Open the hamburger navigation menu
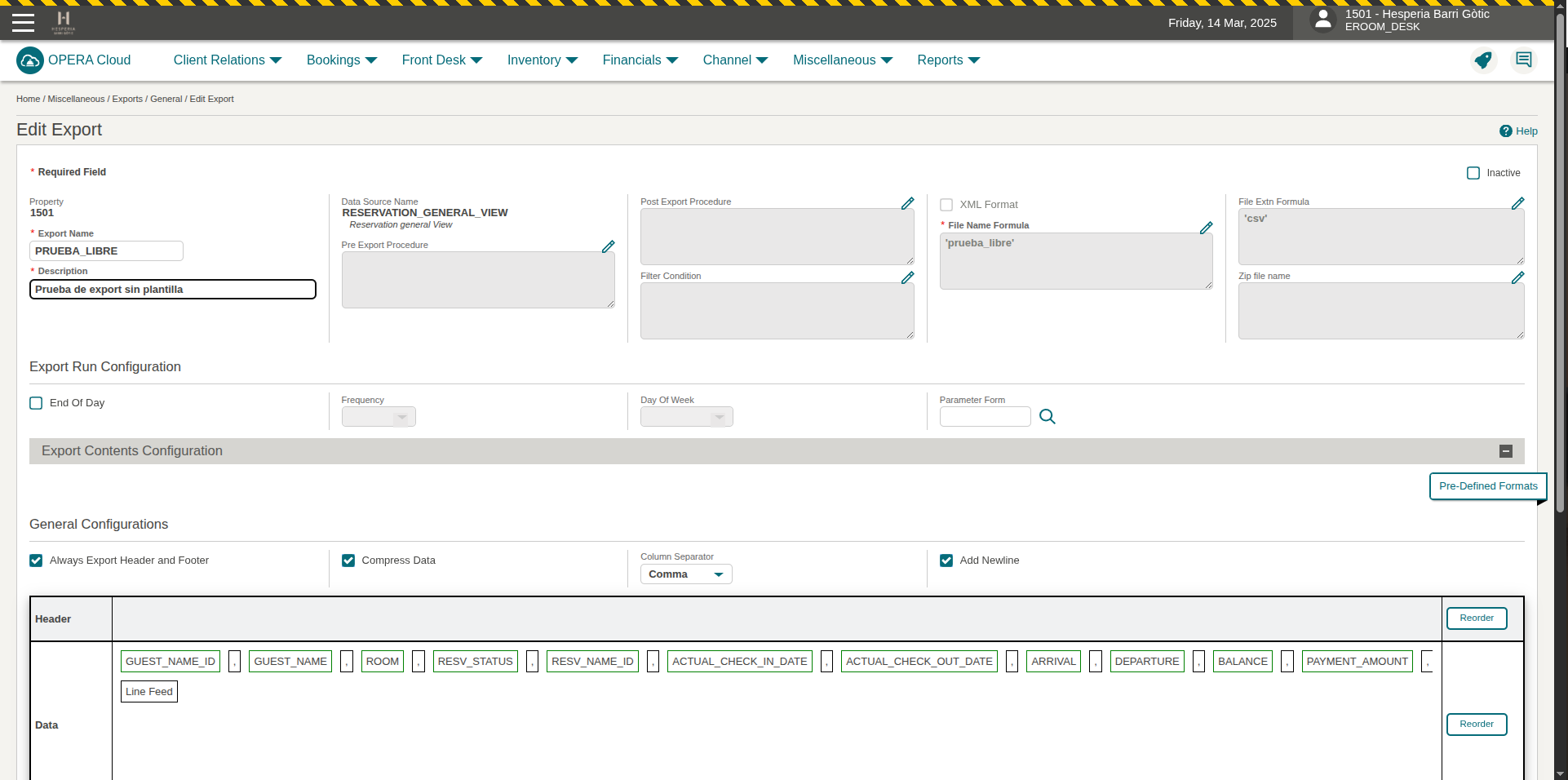1568x780 pixels. click(x=23, y=23)
